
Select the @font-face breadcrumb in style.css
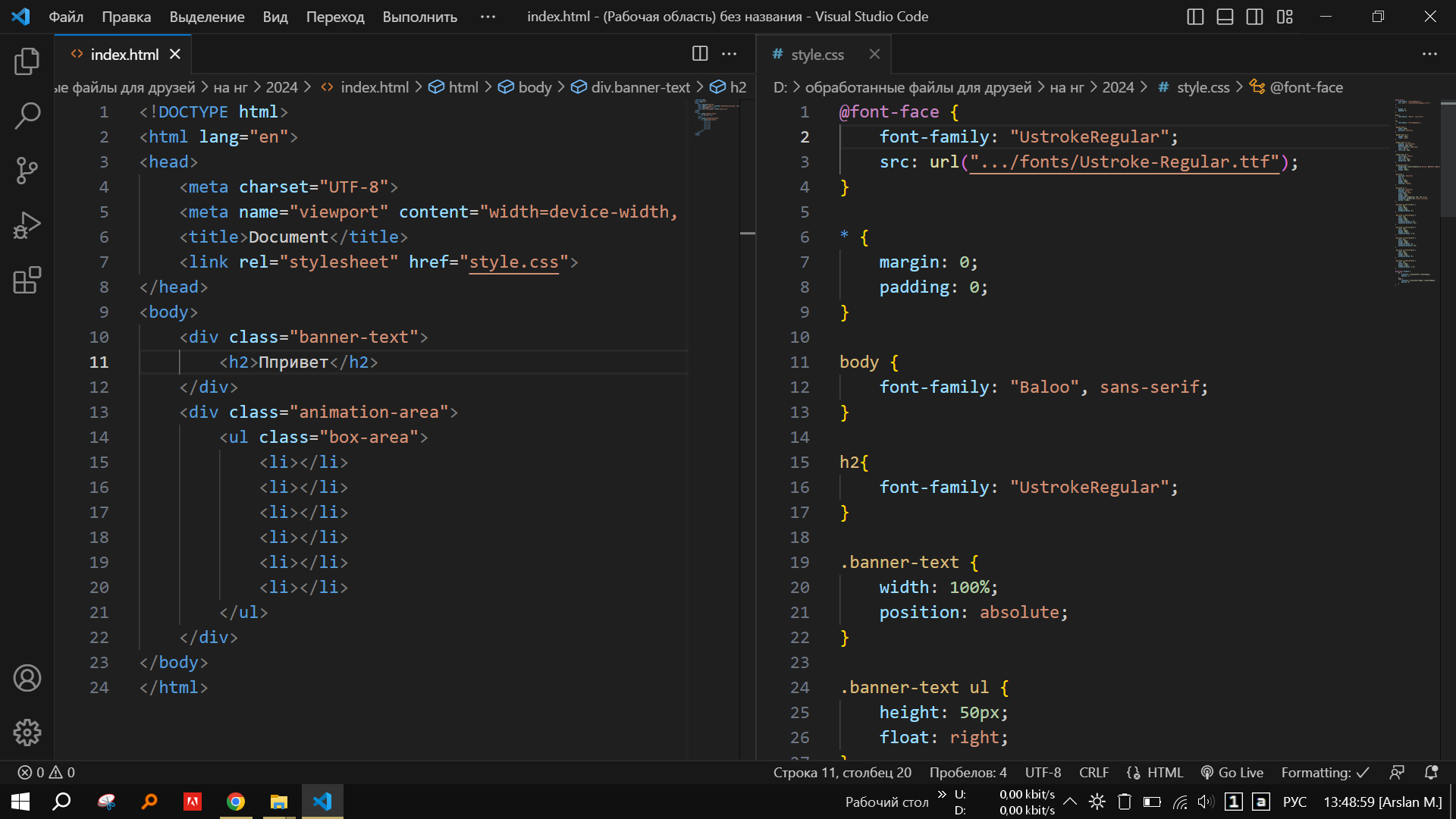tap(1297, 87)
